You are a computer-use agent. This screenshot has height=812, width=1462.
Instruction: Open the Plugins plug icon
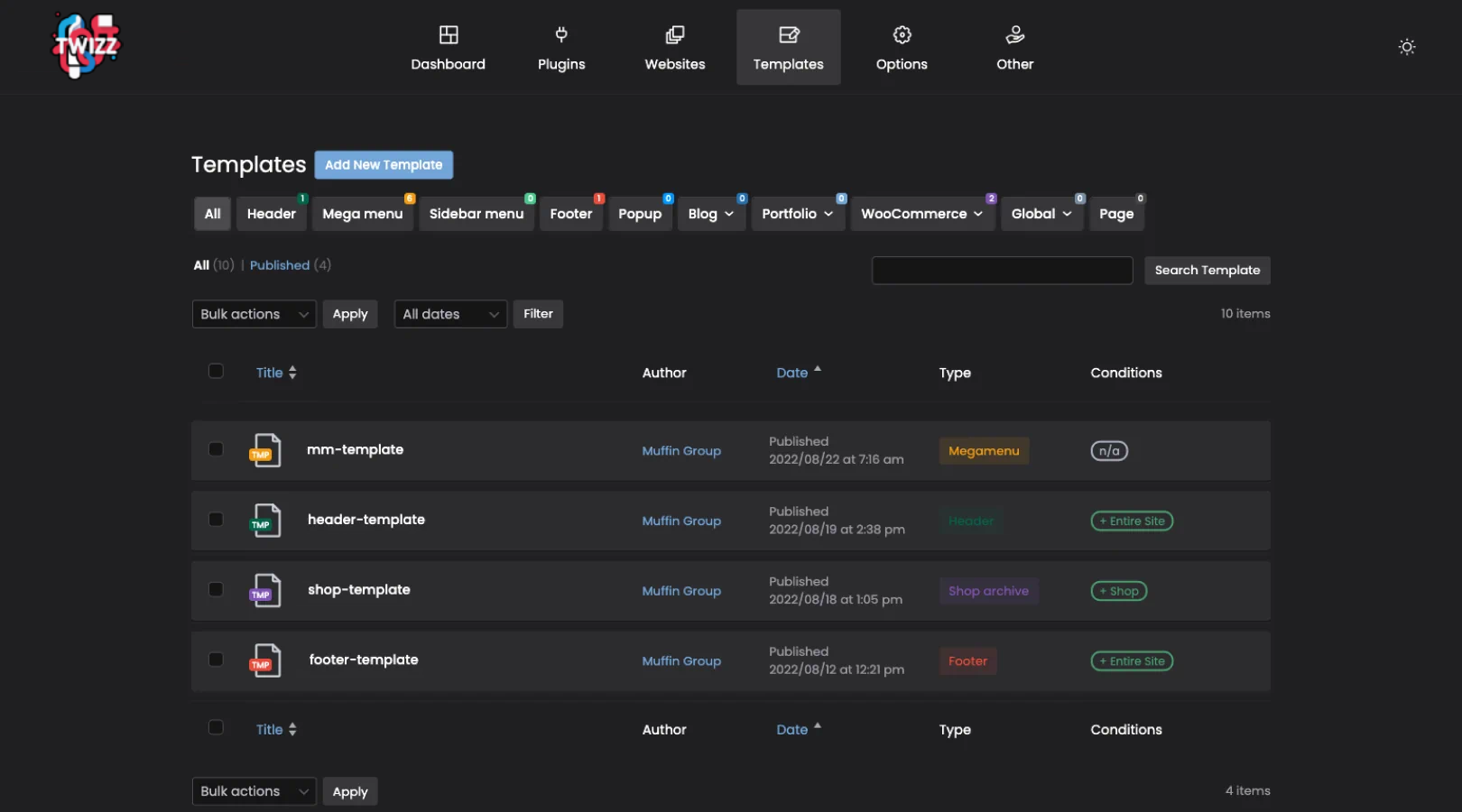561,35
